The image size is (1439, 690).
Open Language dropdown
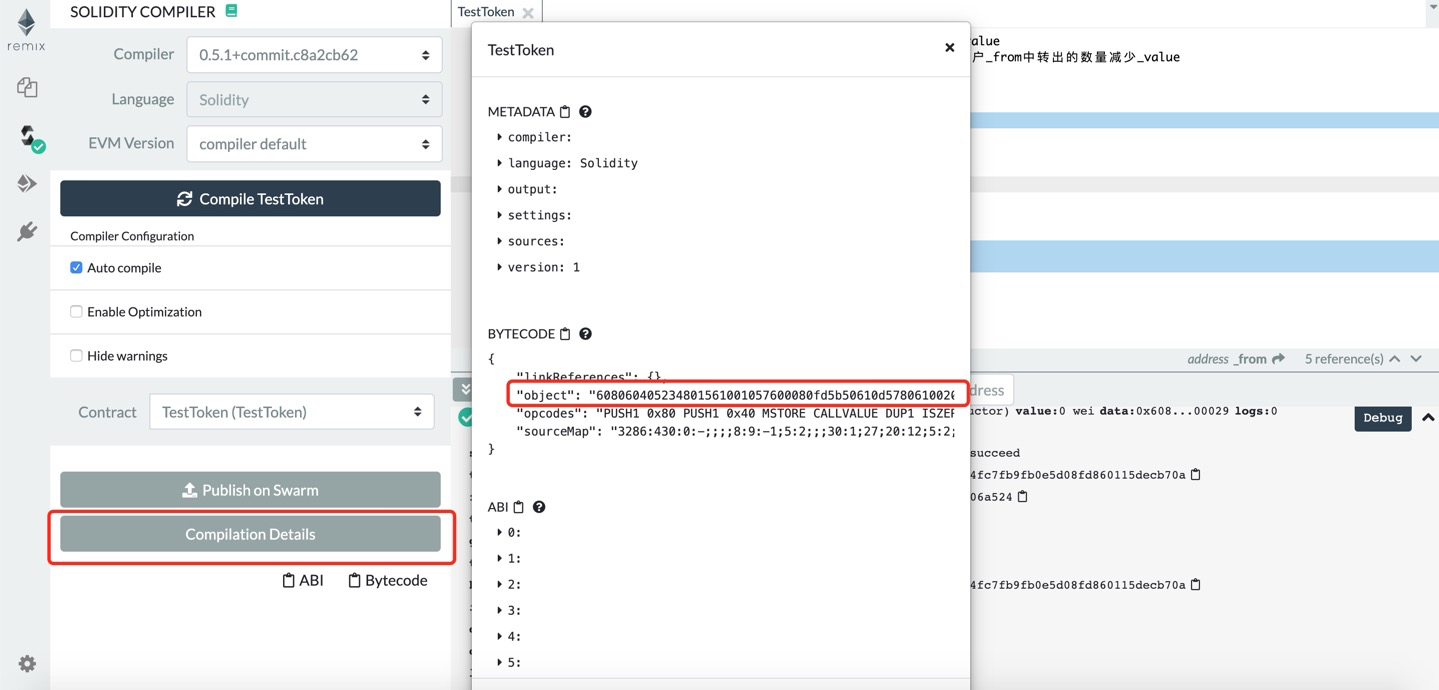[314, 99]
